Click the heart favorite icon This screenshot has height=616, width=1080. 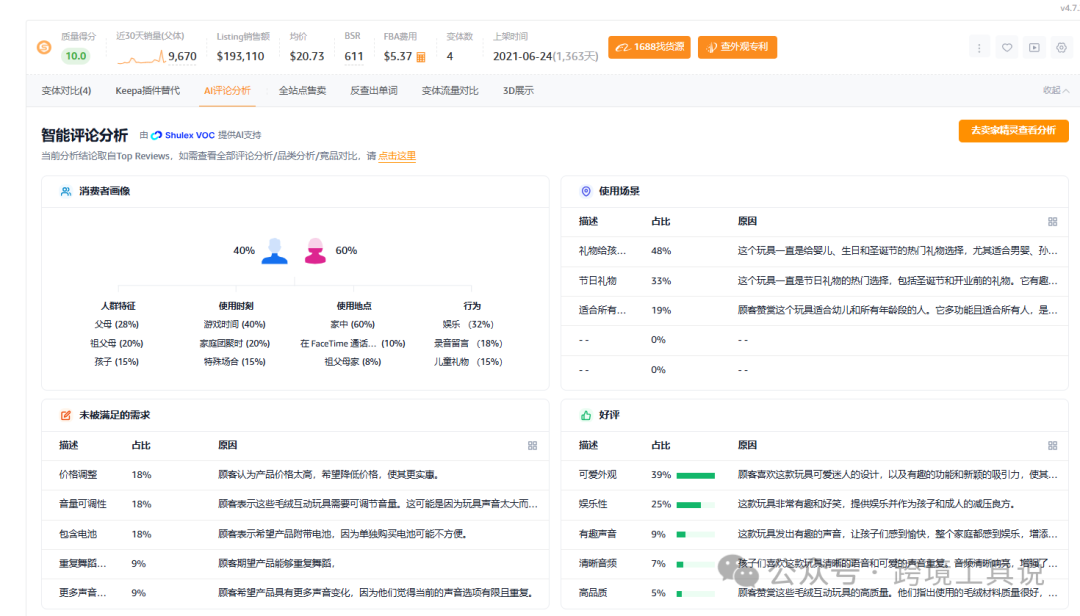(1007, 48)
